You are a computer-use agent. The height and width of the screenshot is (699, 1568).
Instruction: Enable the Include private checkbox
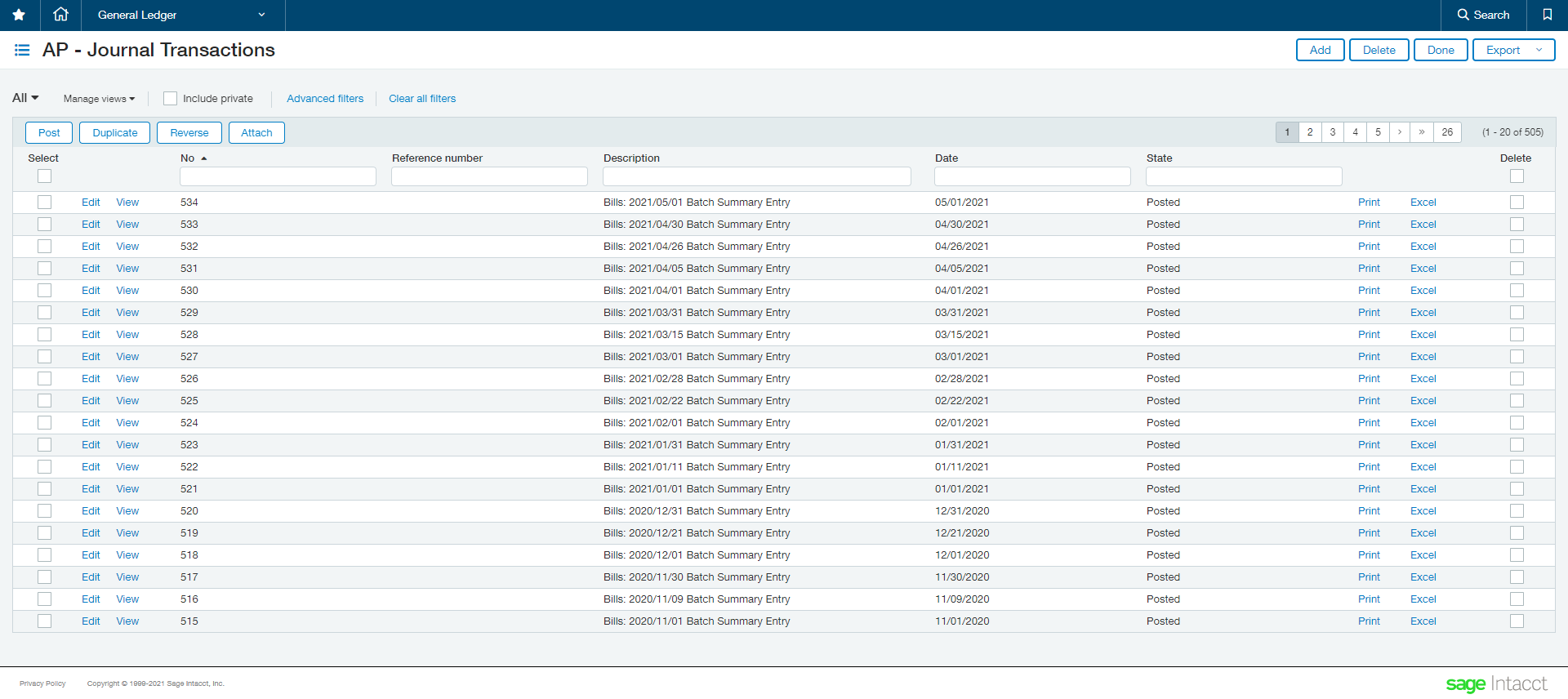coord(170,99)
